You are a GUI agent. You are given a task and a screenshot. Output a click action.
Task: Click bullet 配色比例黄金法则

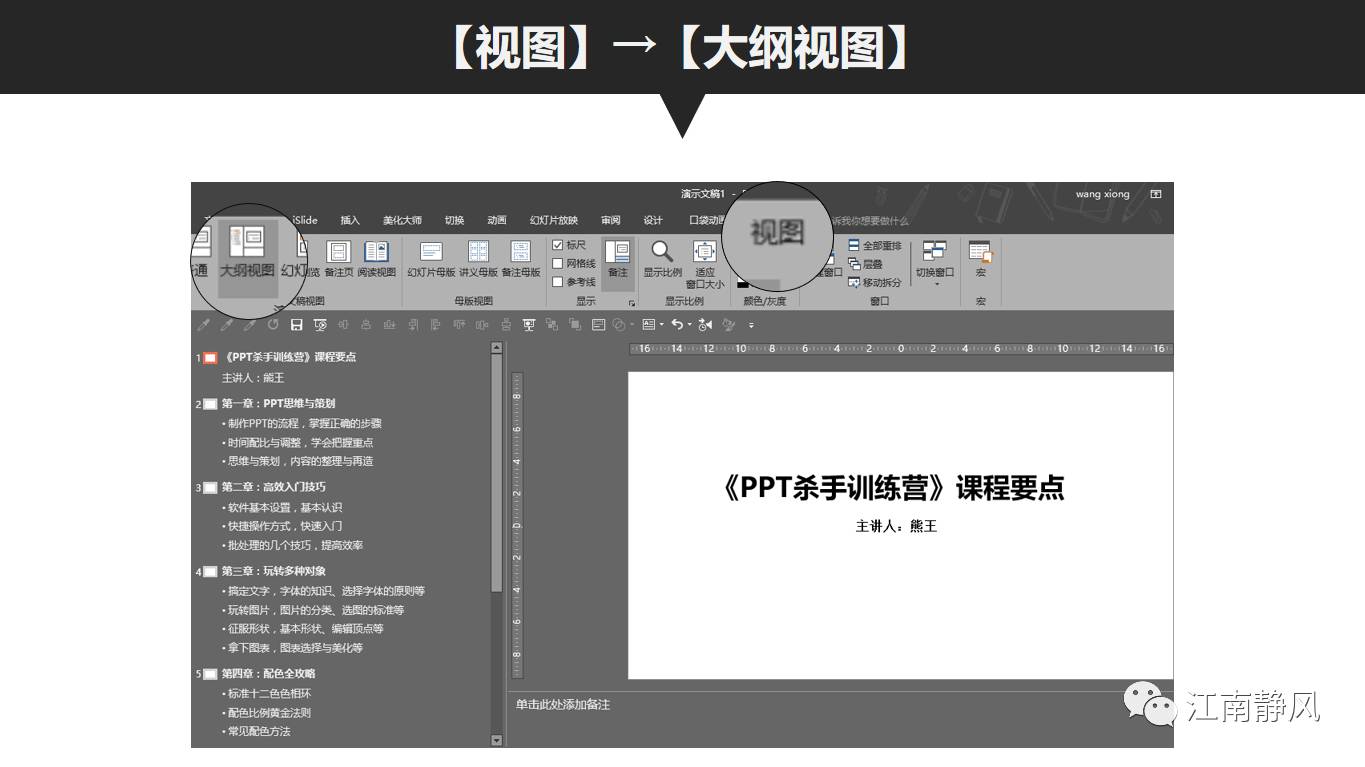267,712
